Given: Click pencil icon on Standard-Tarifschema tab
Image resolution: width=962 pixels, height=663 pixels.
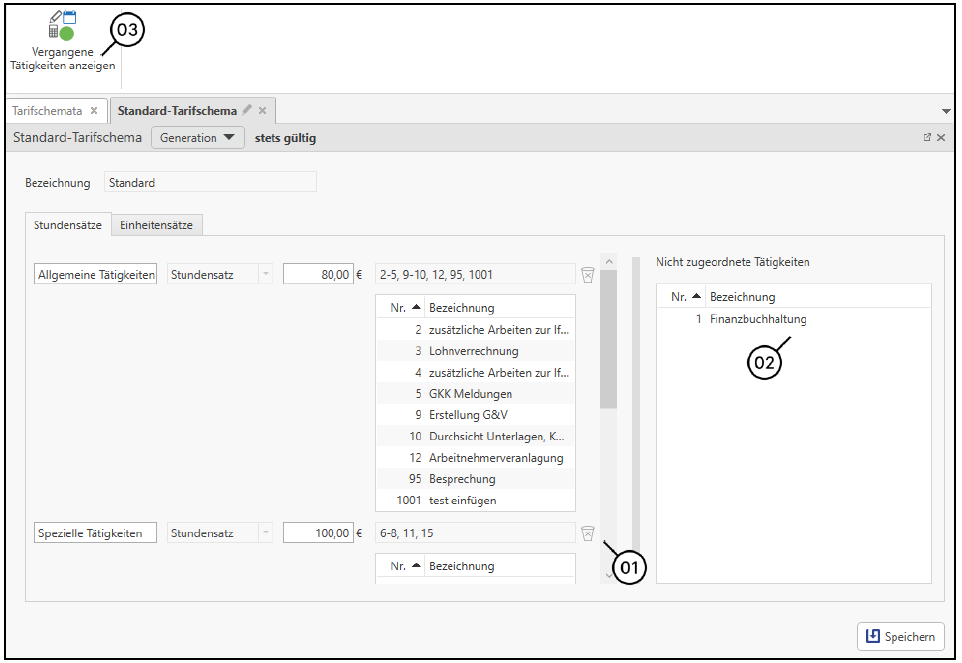Looking at the screenshot, I should click(247, 110).
